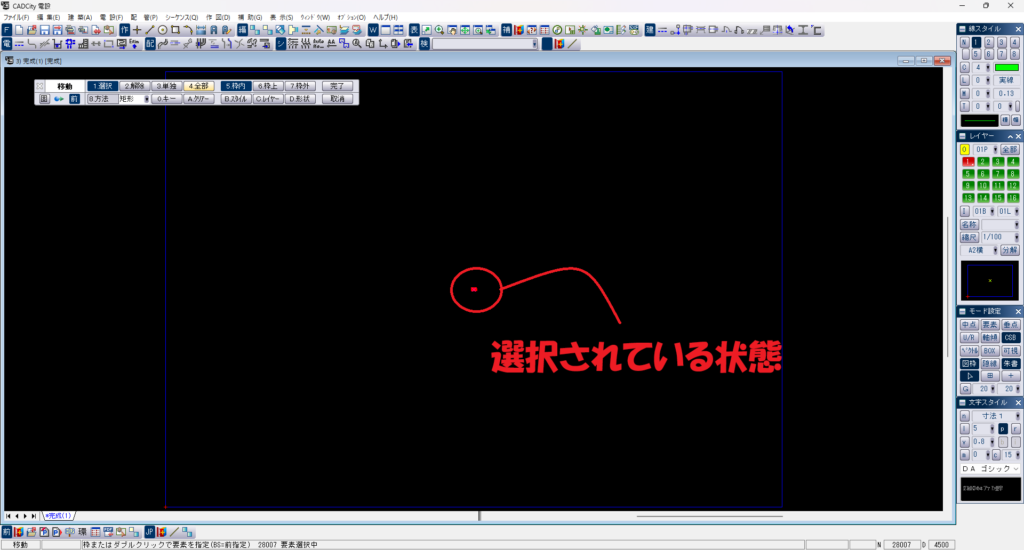Open the 表示(S) menu
1024x550 pixels.
[x=281, y=18]
